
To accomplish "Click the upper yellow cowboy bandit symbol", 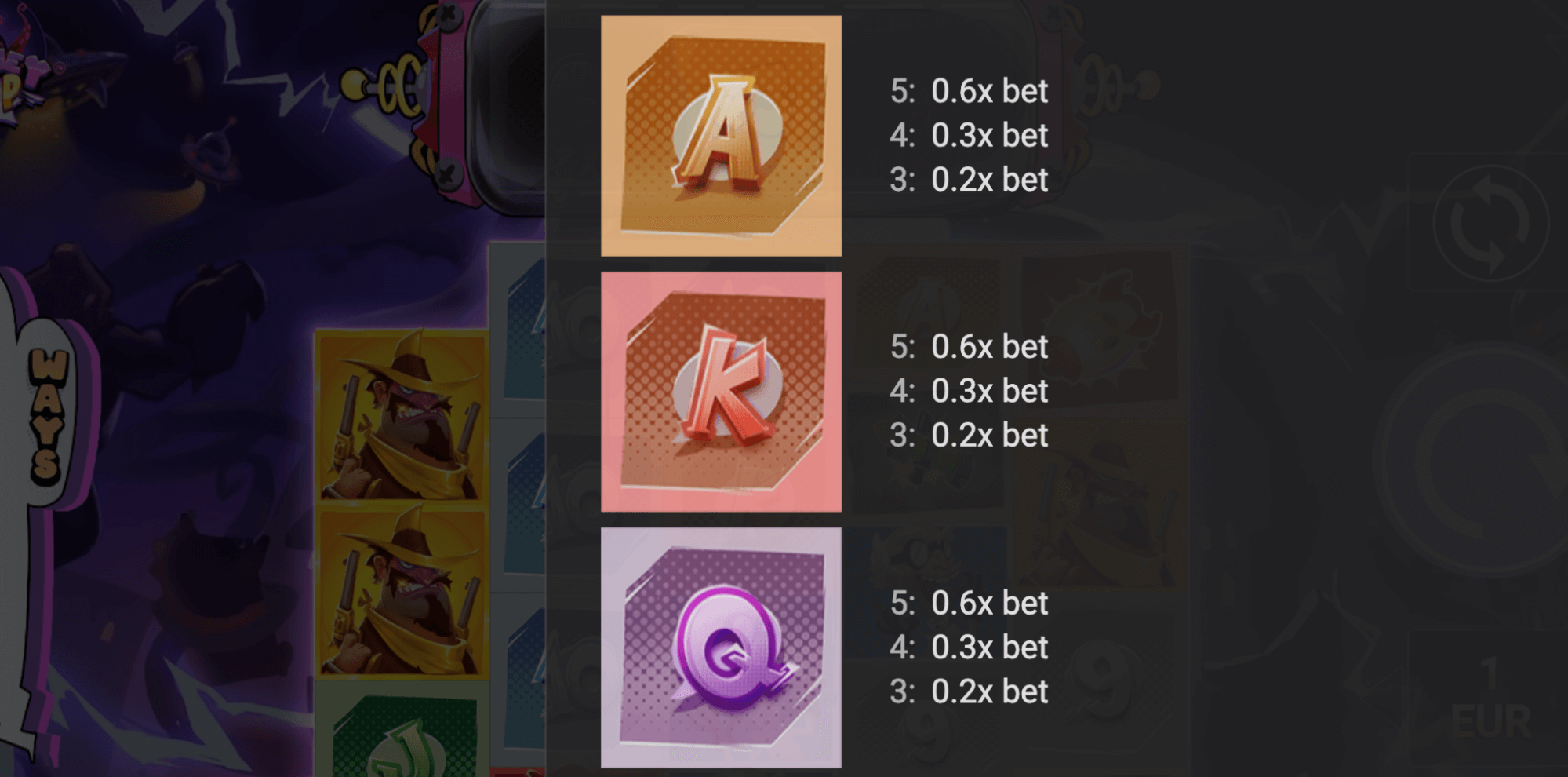I will click(402, 418).
